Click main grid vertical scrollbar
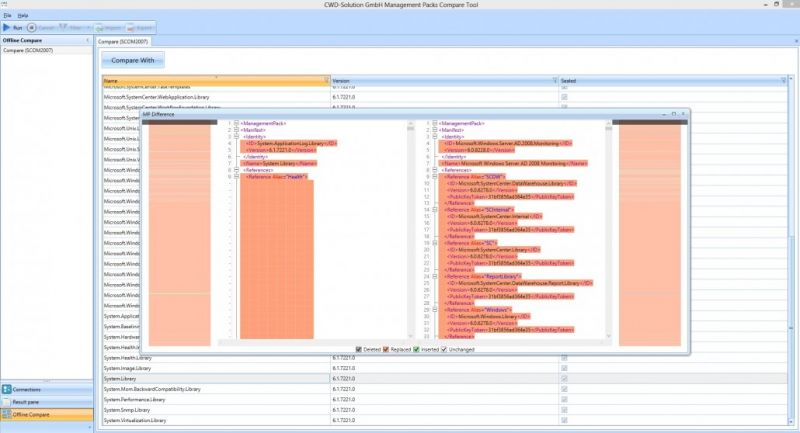Viewport: 800px width, 433px height. click(791, 250)
